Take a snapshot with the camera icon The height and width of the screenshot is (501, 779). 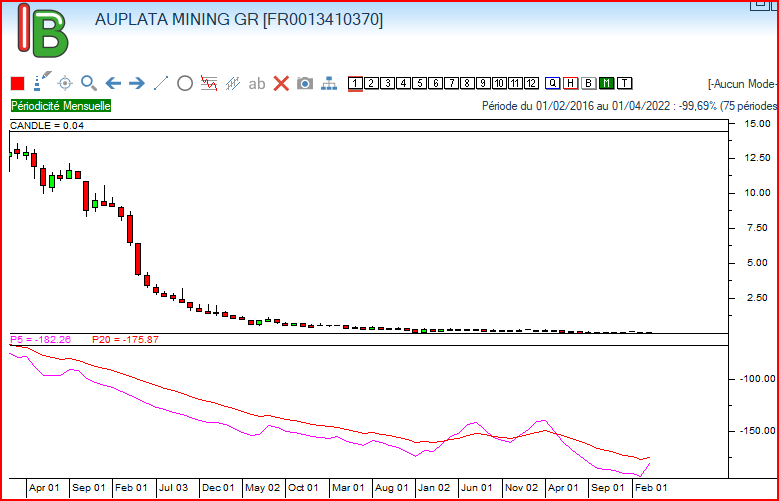305,83
